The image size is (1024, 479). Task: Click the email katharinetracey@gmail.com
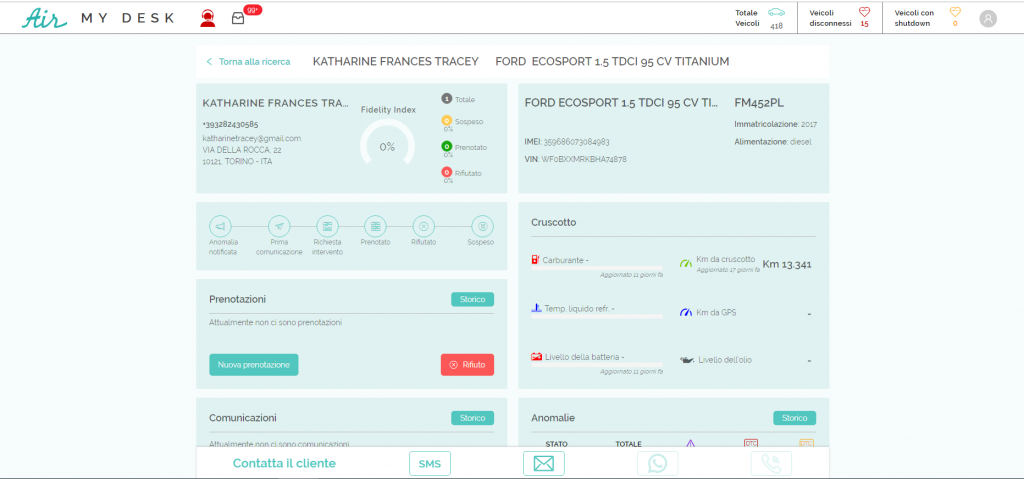pyautogui.click(x=251, y=139)
